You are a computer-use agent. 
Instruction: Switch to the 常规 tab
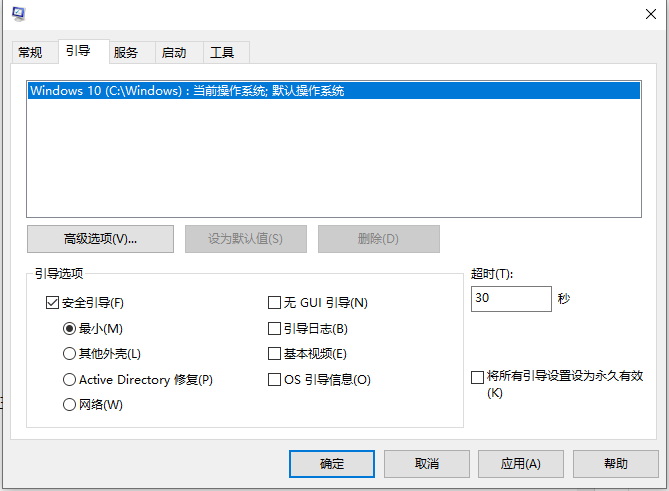pos(30,52)
